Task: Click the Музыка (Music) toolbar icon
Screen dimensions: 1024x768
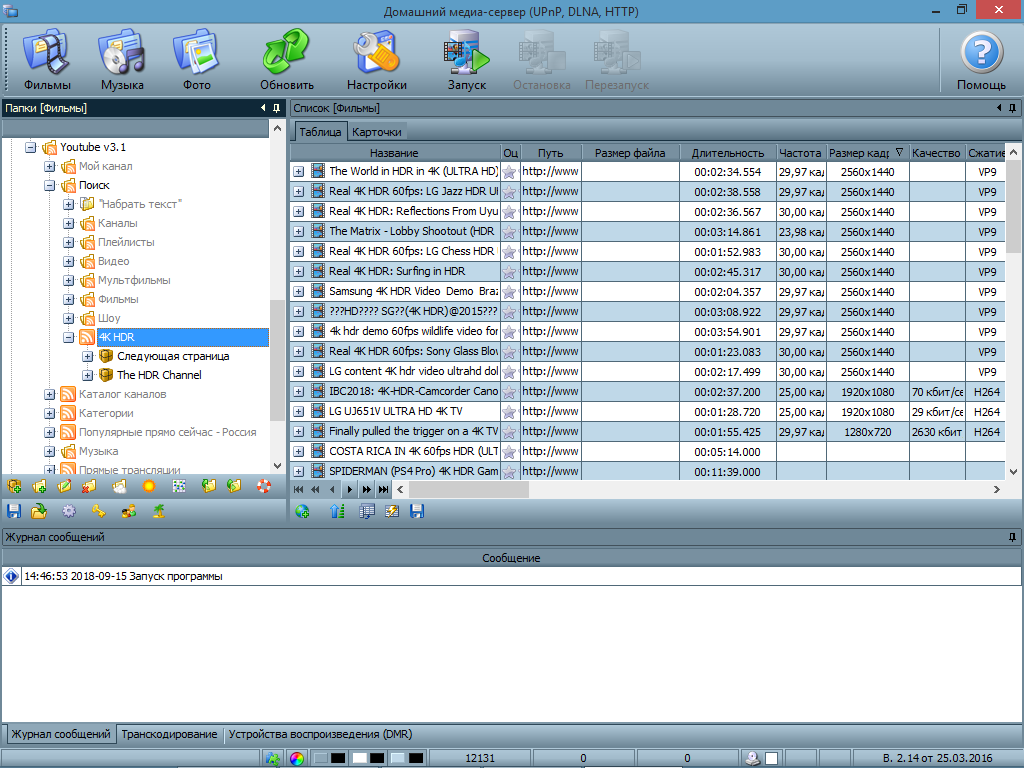Action: (x=122, y=61)
